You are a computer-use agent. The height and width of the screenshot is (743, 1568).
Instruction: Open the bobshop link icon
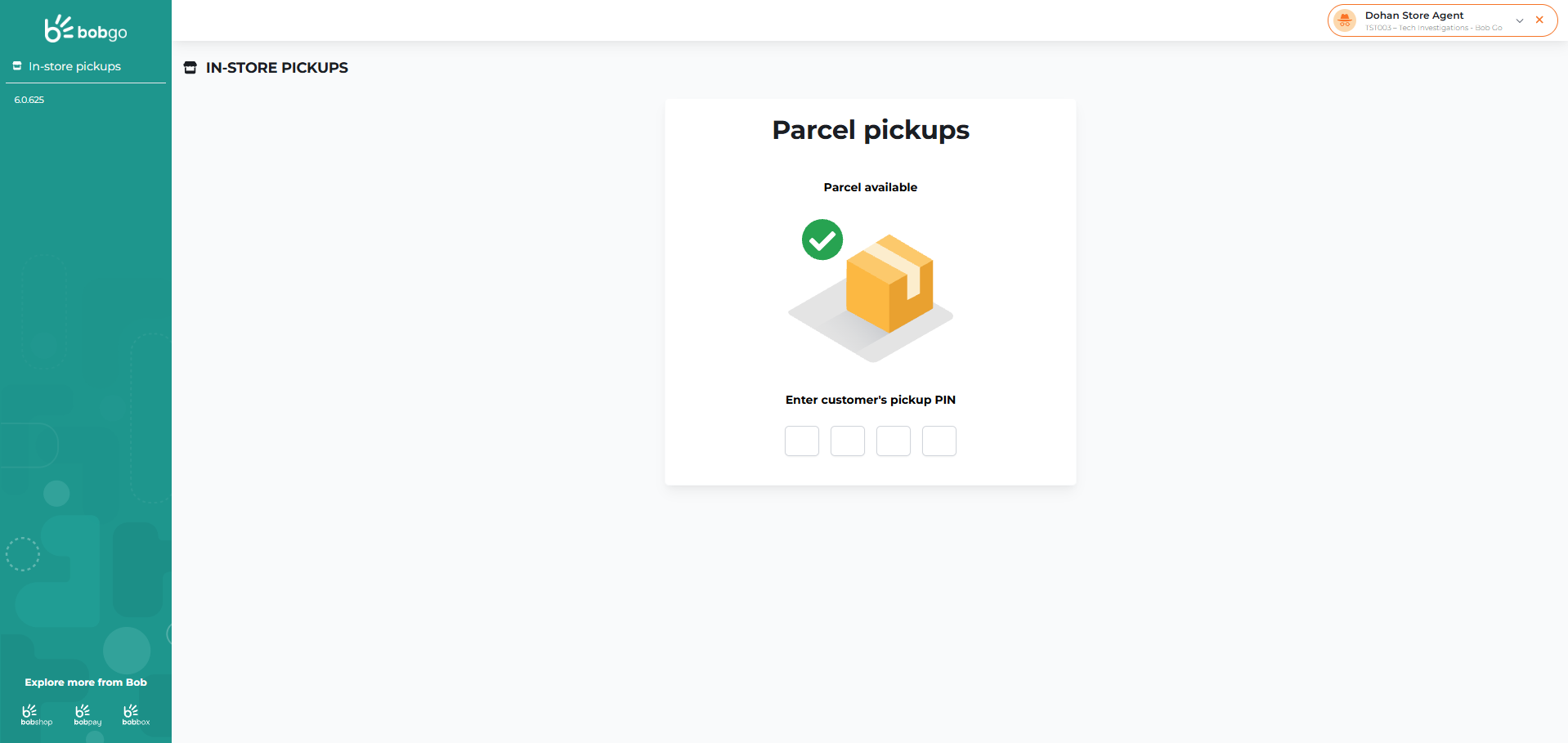tap(36, 714)
